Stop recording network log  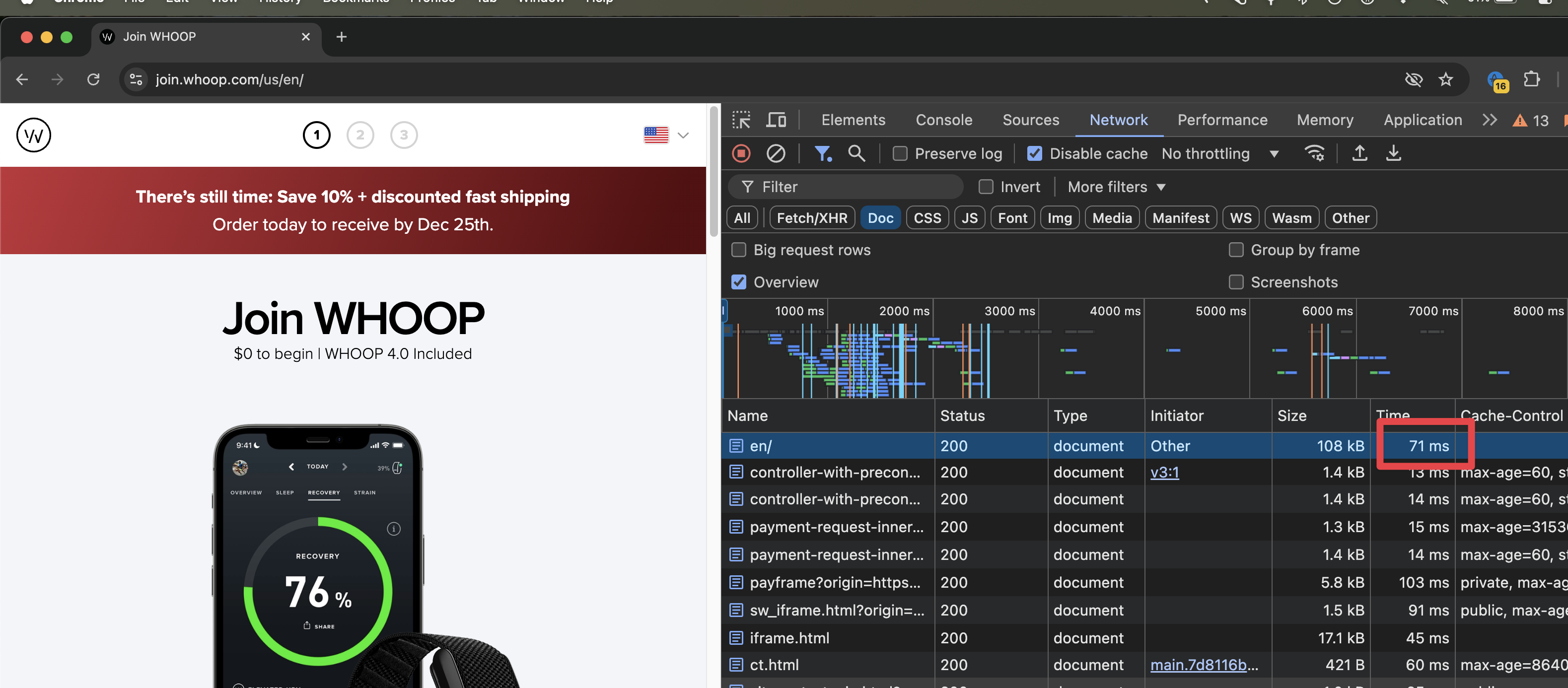741,153
